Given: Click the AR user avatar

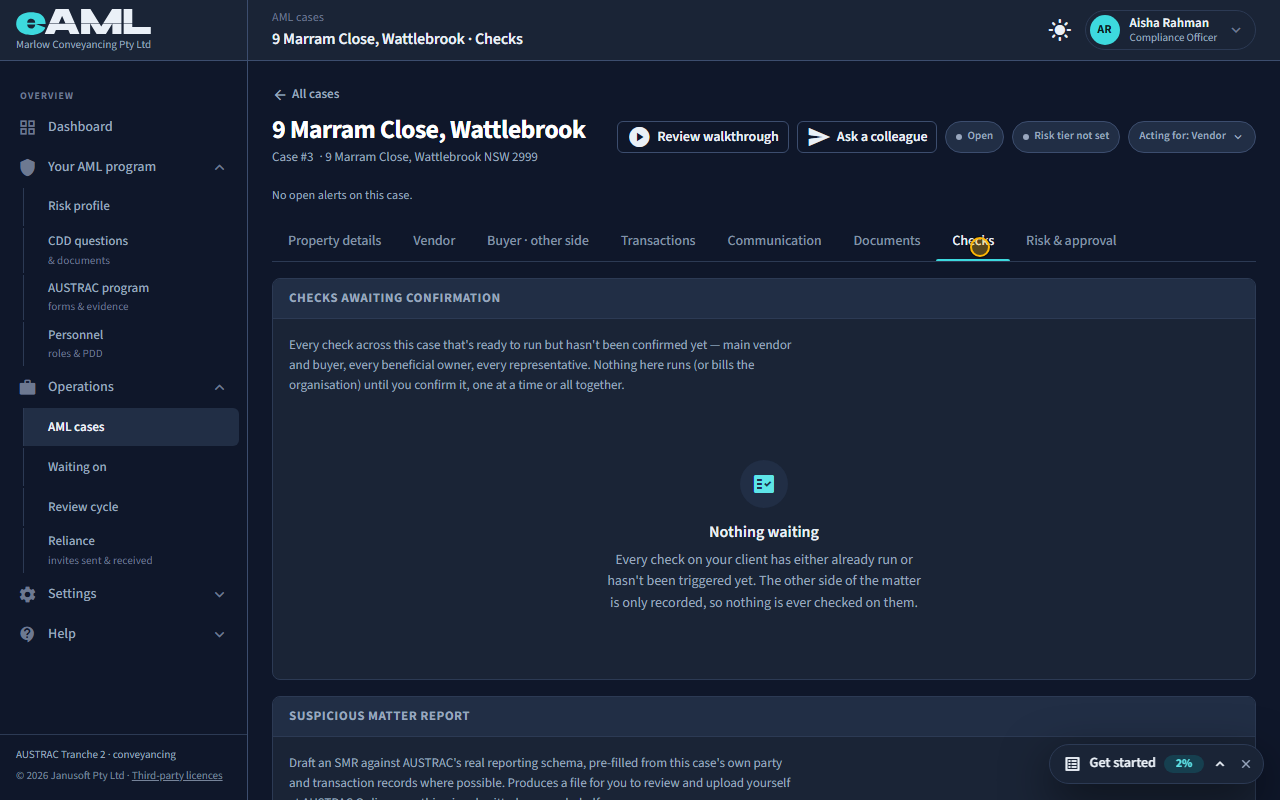Looking at the screenshot, I should 1104,30.
